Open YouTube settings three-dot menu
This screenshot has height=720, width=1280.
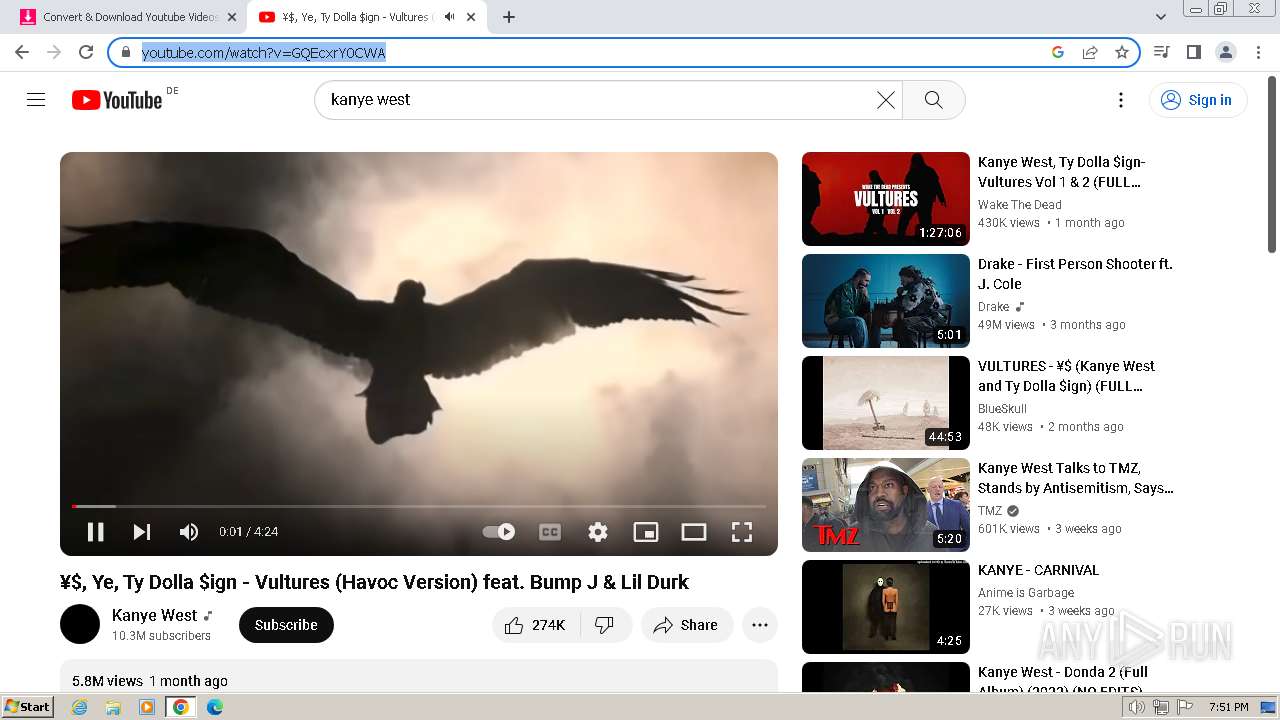(1121, 100)
